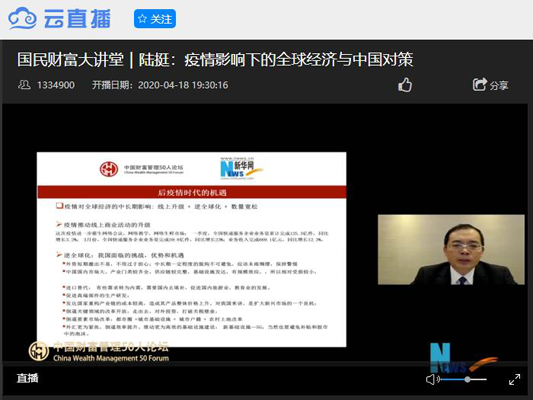
Task: Click the 云直播 cloud logo
Action: point(22,18)
